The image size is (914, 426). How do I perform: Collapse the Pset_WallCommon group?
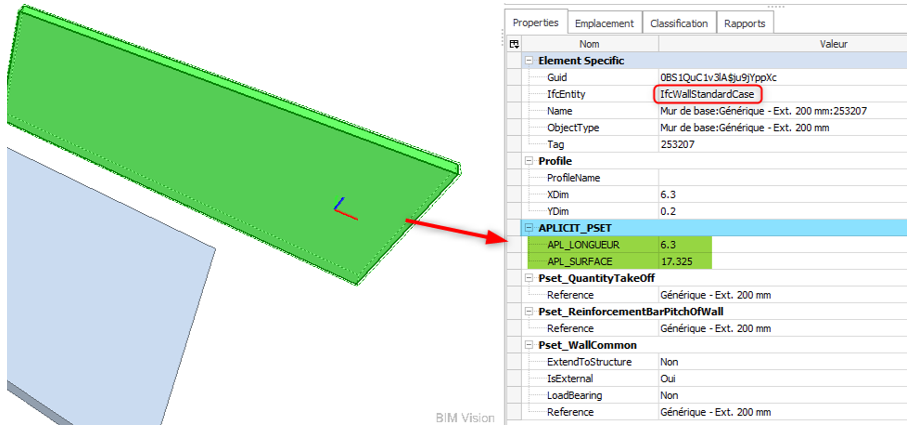529,345
